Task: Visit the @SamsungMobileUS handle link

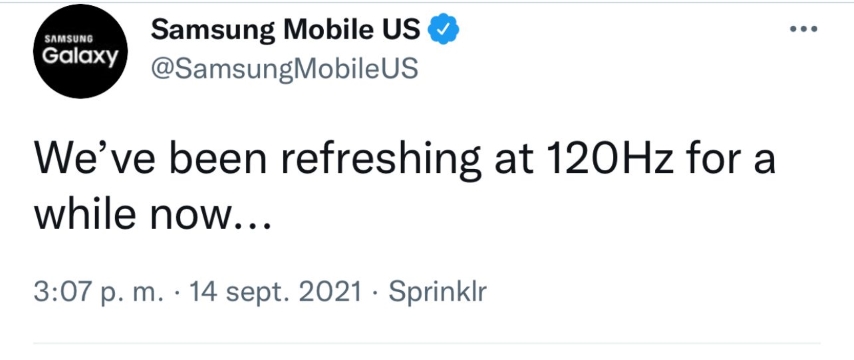Action: [x=284, y=68]
